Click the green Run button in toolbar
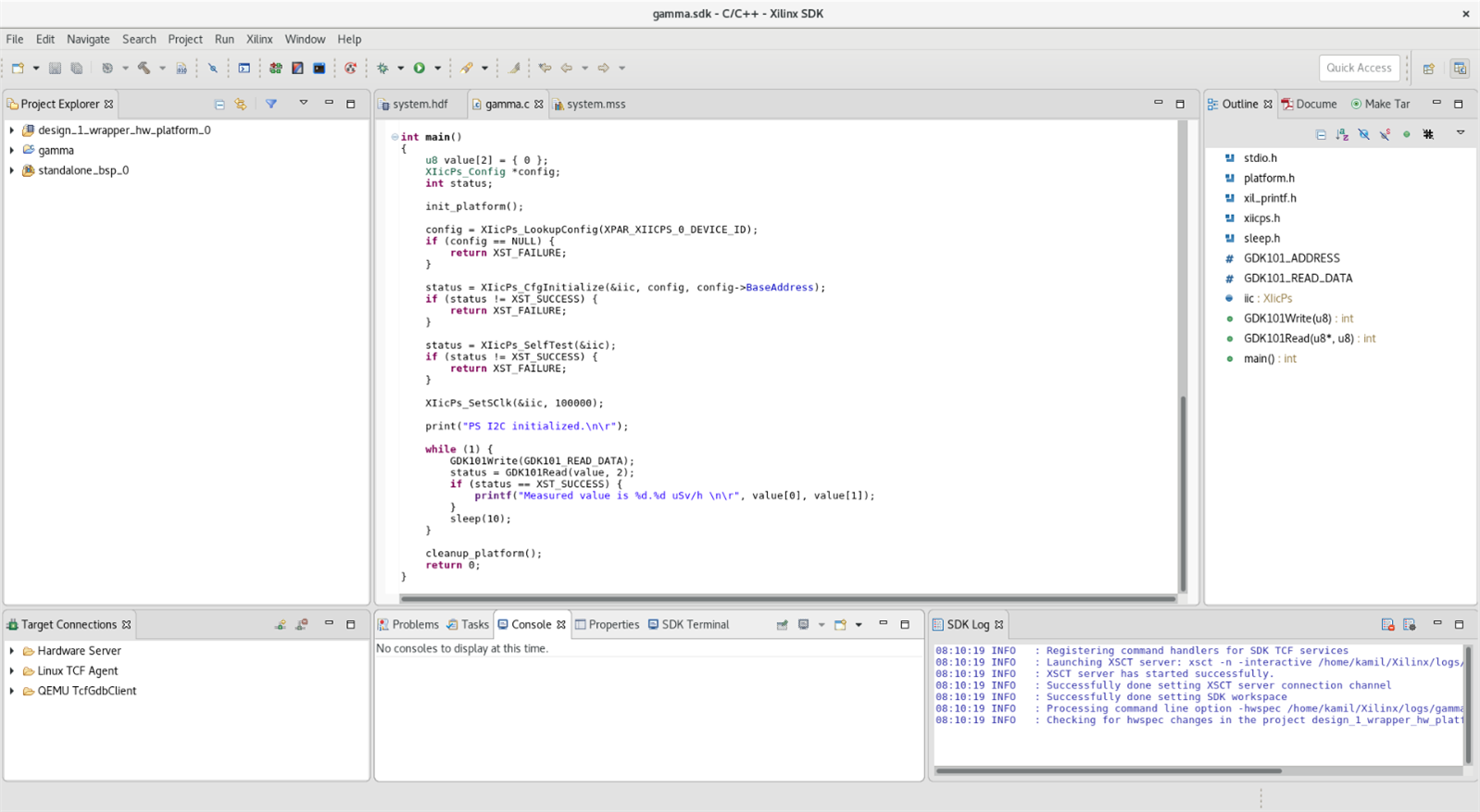This screenshot has width=1480, height=812. click(420, 68)
